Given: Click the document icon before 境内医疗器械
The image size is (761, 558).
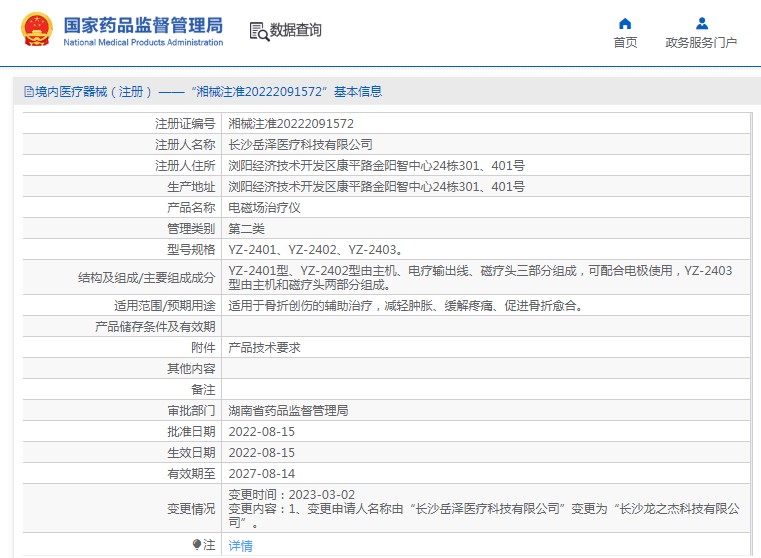Looking at the screenshot, I should coord(29,91).
